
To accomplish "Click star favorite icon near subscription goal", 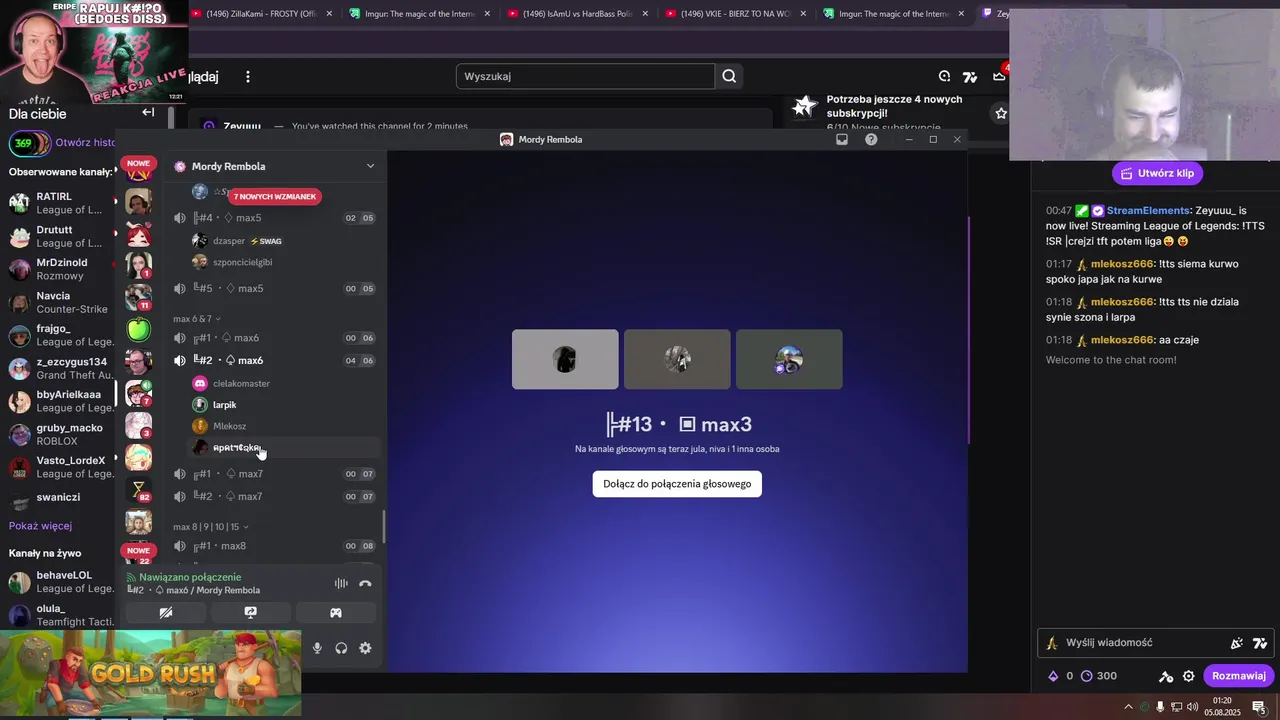I will coord(1001,113).
